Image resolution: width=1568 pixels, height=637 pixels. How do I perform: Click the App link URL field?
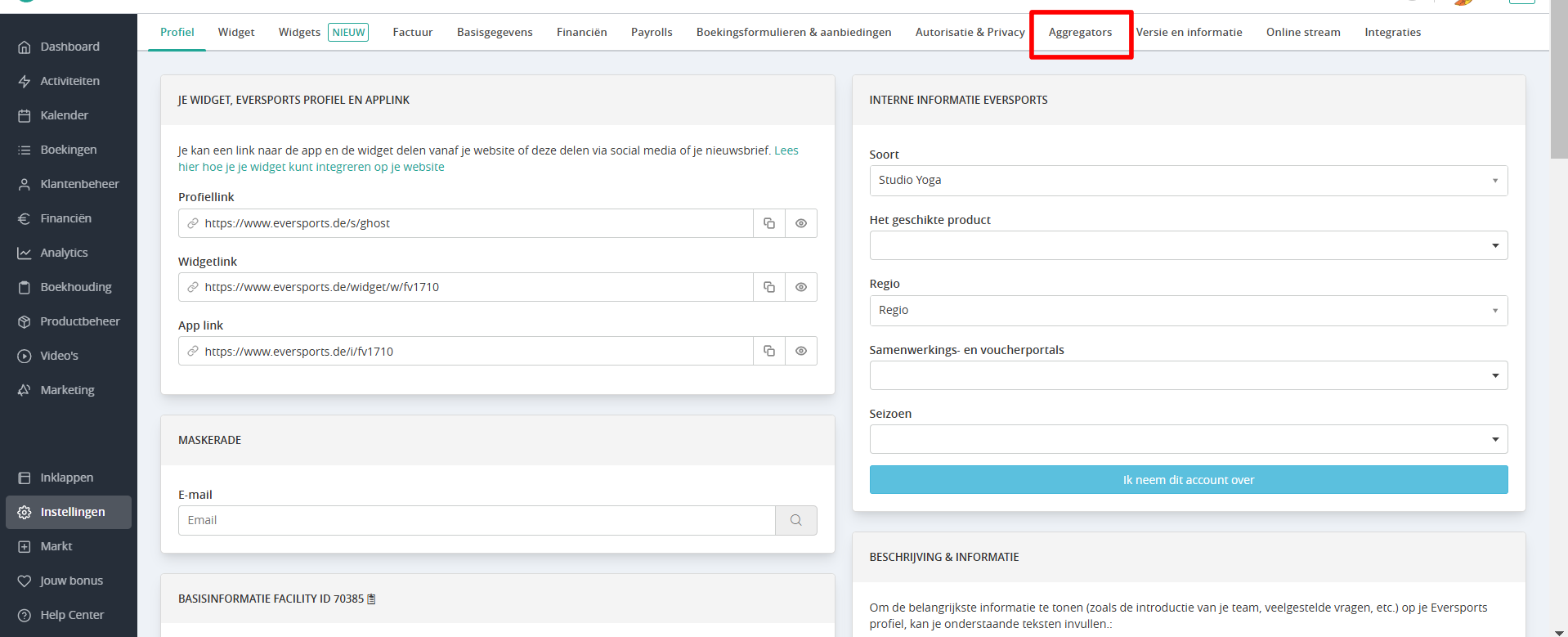(466, 351)
